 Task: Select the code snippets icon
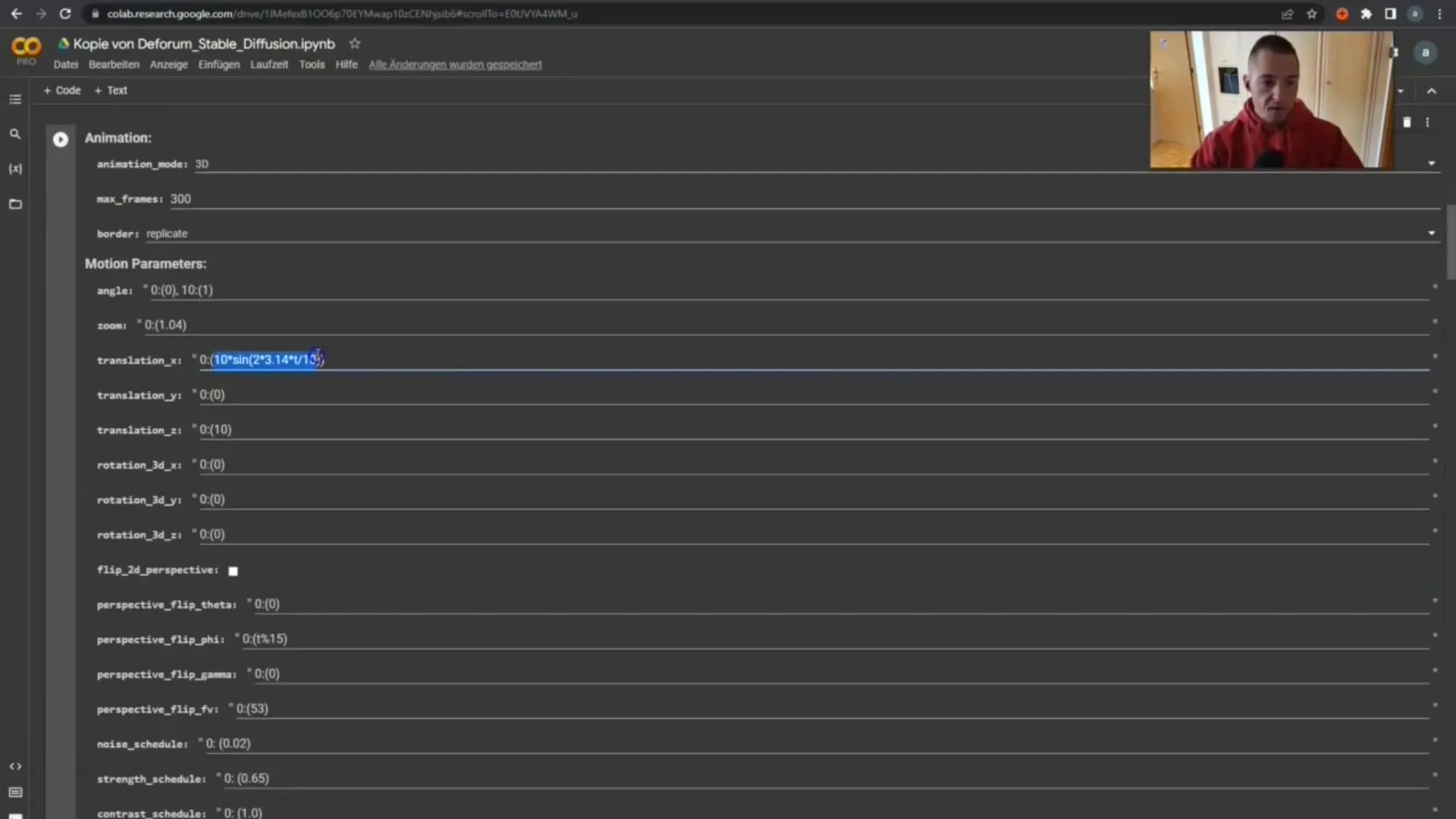15,766
